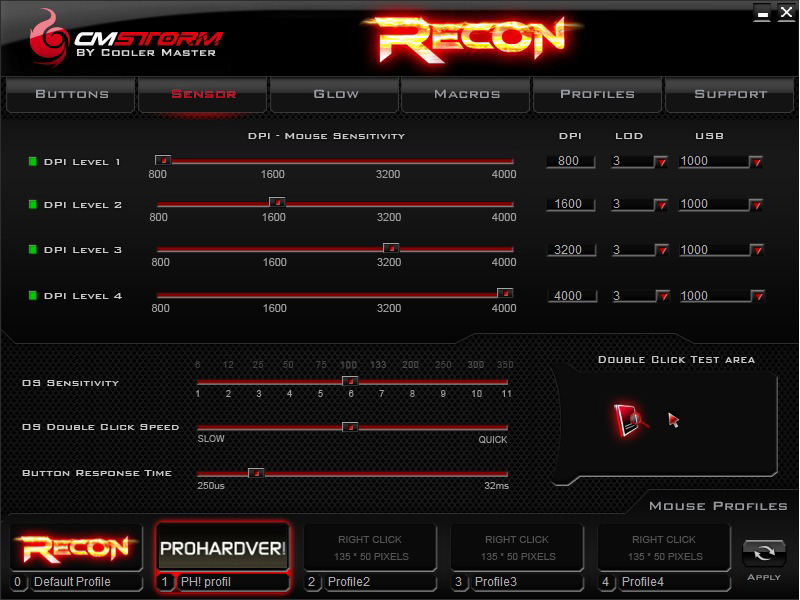The width and height of the screenshot is (800, 600).
Task: Click the 250us label under response time
Action: (211, 486)
